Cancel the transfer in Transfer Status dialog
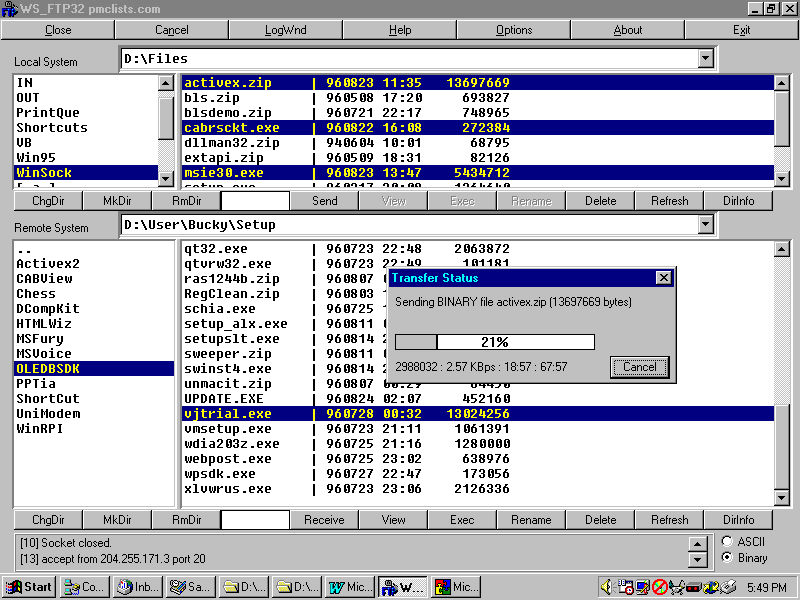 [x=639, y=367]
